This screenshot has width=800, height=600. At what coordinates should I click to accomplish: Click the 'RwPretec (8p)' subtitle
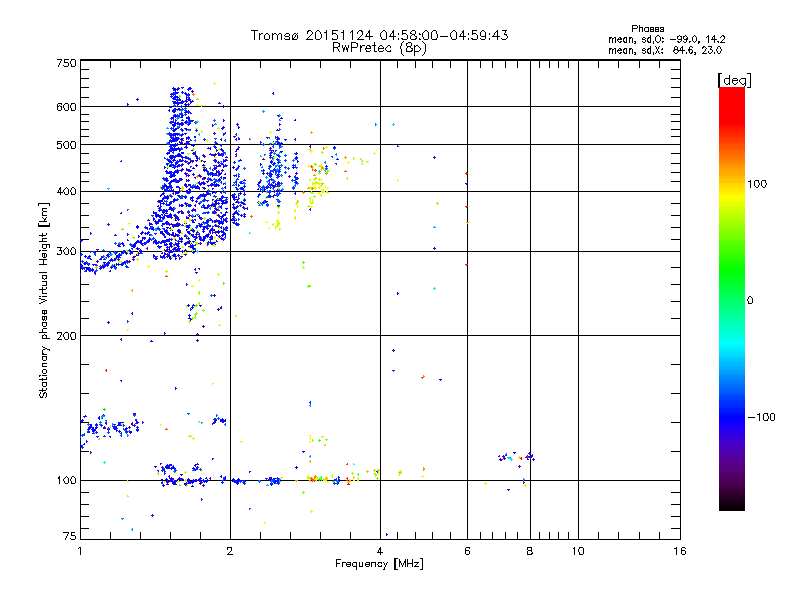(379, 48)
